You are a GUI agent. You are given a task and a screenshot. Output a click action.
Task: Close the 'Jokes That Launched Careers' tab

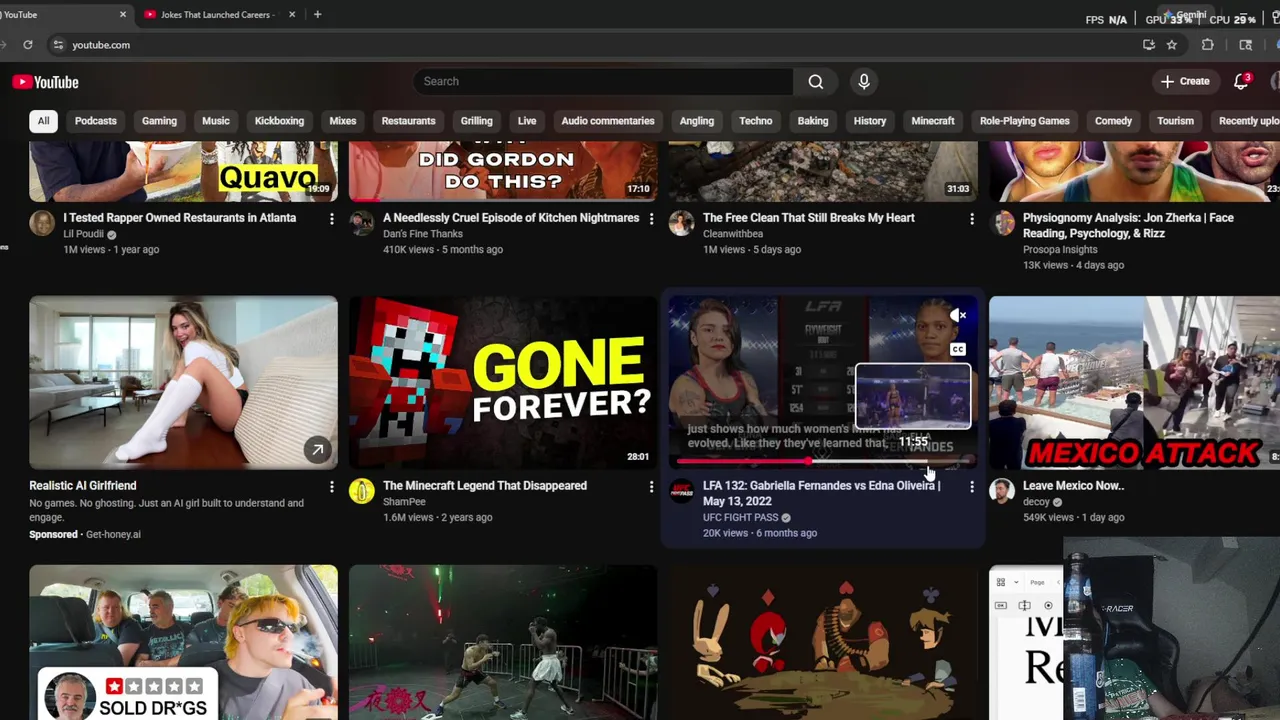(292, 15)
